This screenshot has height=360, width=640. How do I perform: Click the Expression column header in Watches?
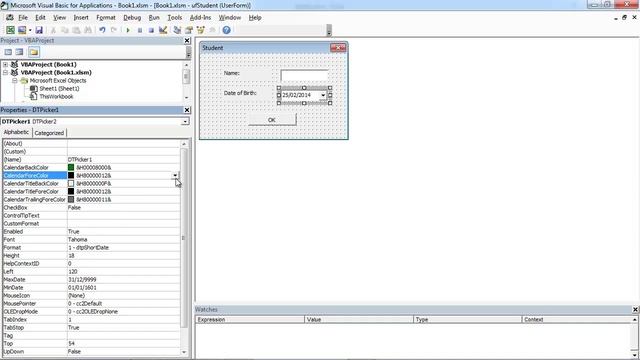coord(250,320)
